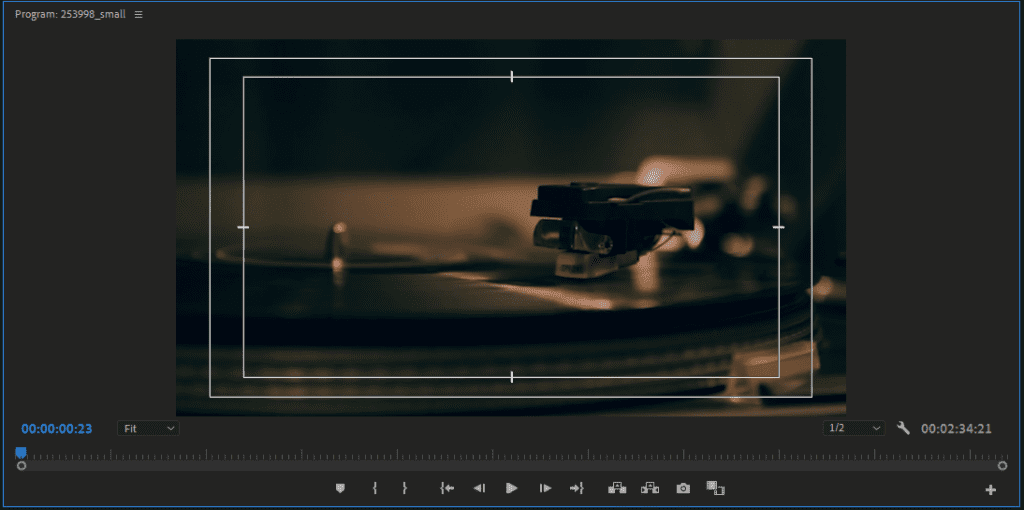Open the Program panel menu icon
The image size is (1024, 510).
[x=138, y=14]
